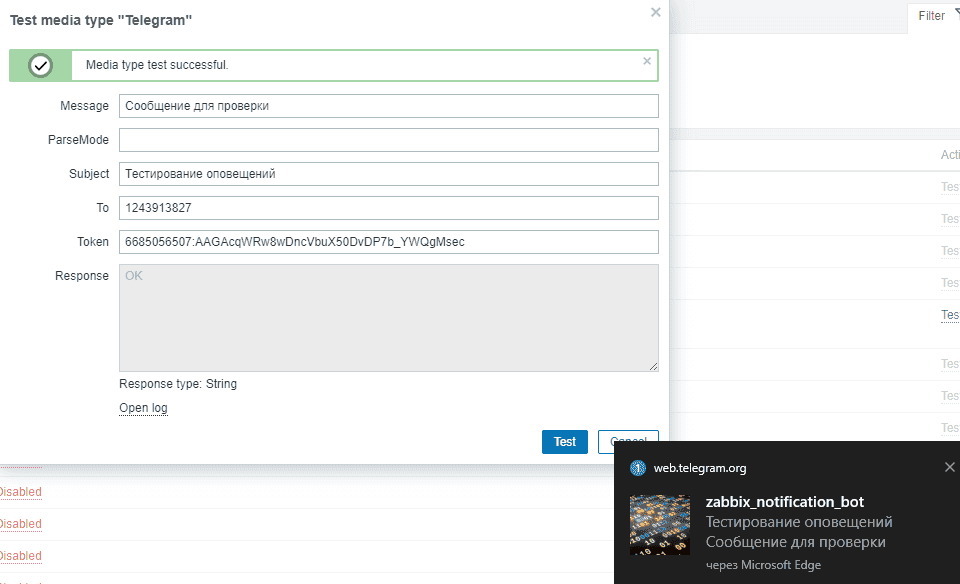Edit the Token input field
Image resolution: width=960 pixels, height=584 pixels.
[389, 242]
